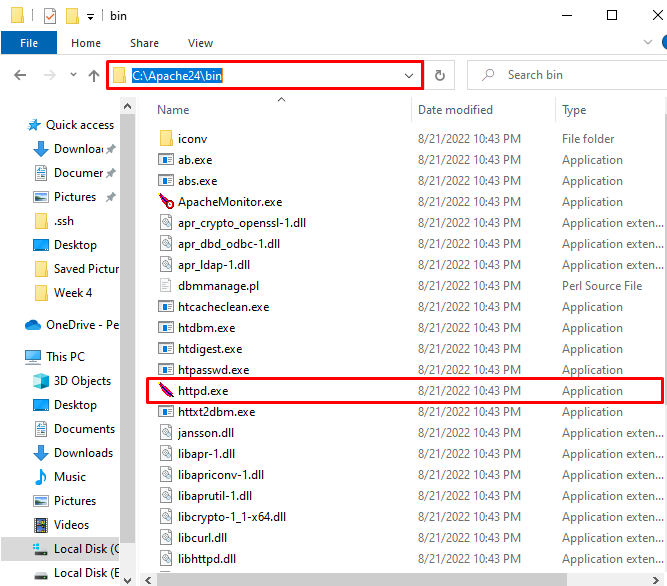Select Saved Pictures in Quick access
The image size is (667, 586).
click(x=86, y=269)
